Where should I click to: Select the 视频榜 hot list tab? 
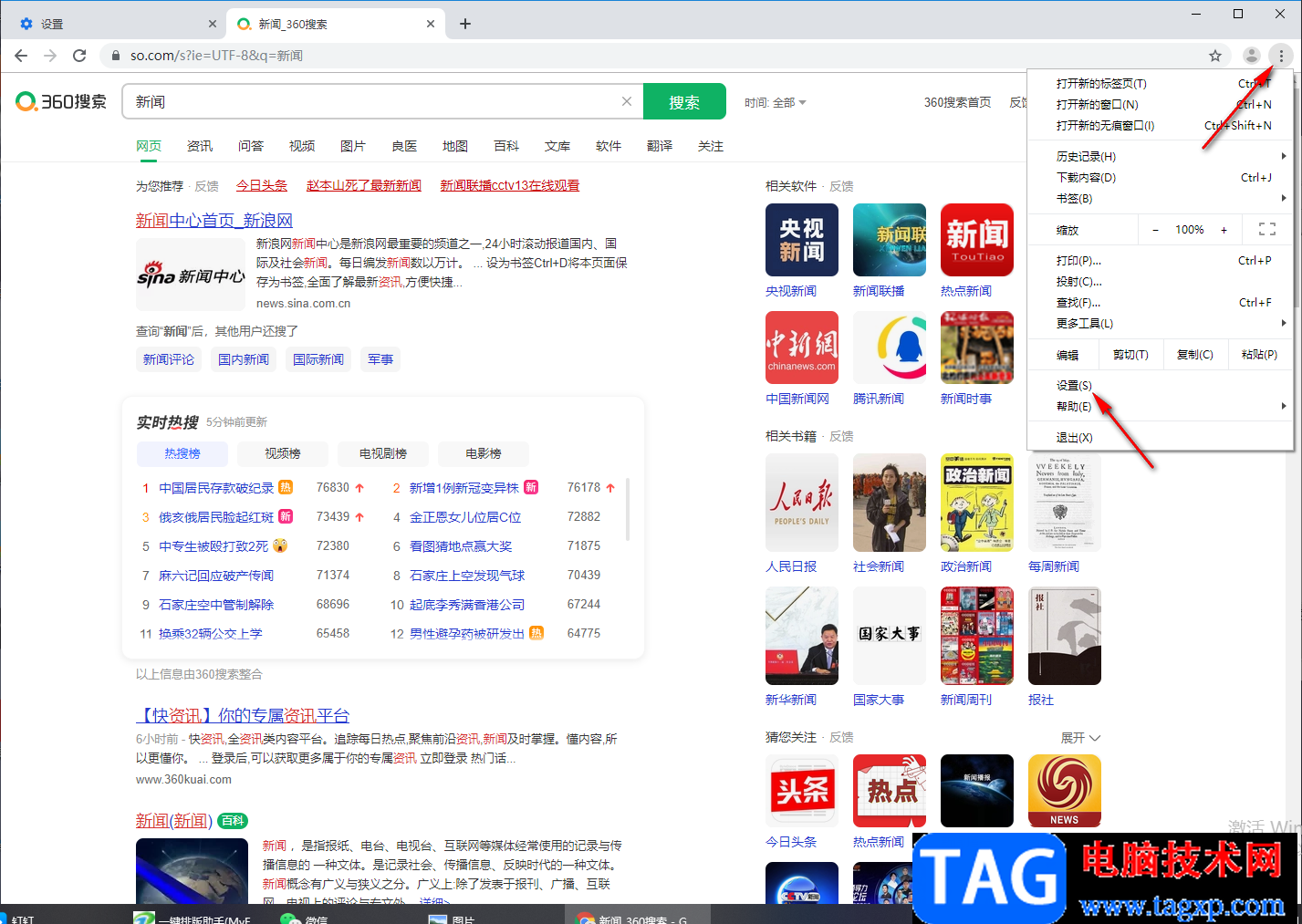point(283,453)
